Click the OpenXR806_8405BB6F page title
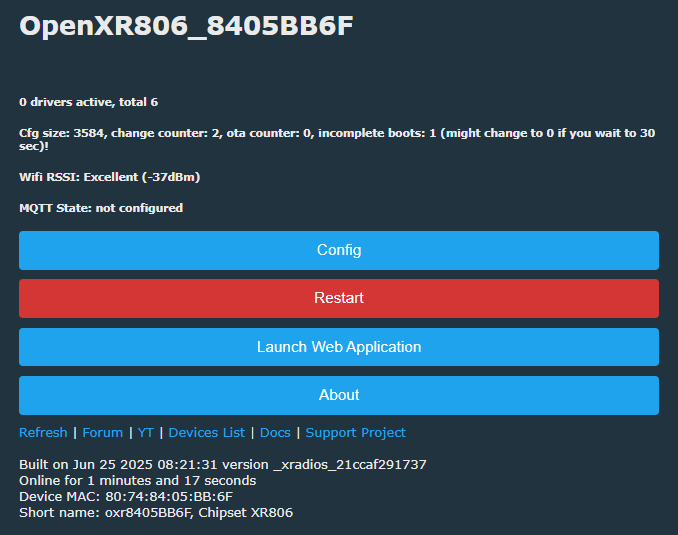Image resolution: width=678 pixels, height=535 pixels. tap(186, 26)
